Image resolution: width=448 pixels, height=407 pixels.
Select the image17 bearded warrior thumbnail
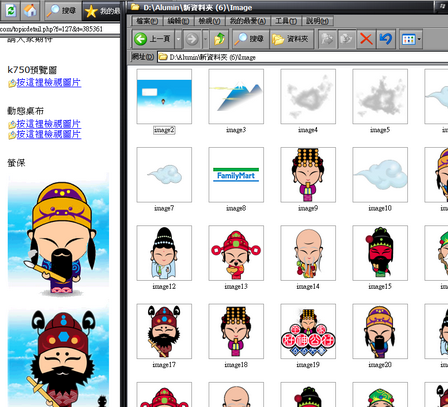point(164,331)
